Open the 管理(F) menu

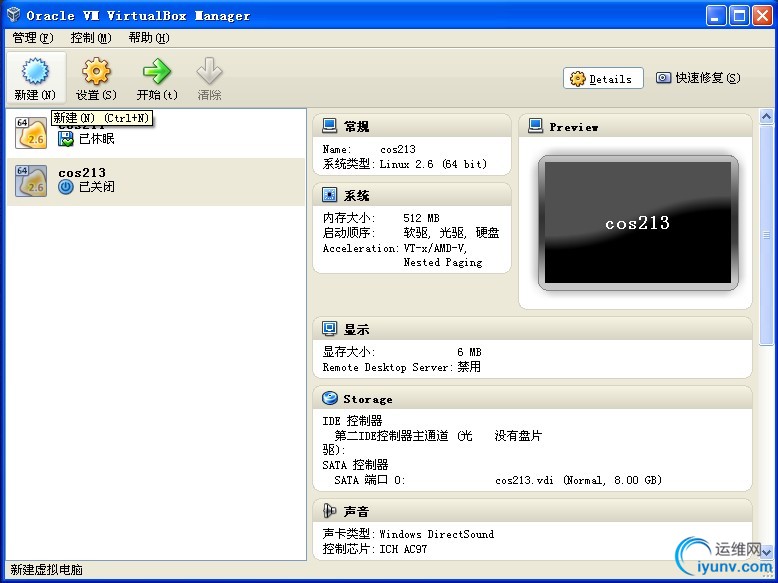[x=33, y=38]
